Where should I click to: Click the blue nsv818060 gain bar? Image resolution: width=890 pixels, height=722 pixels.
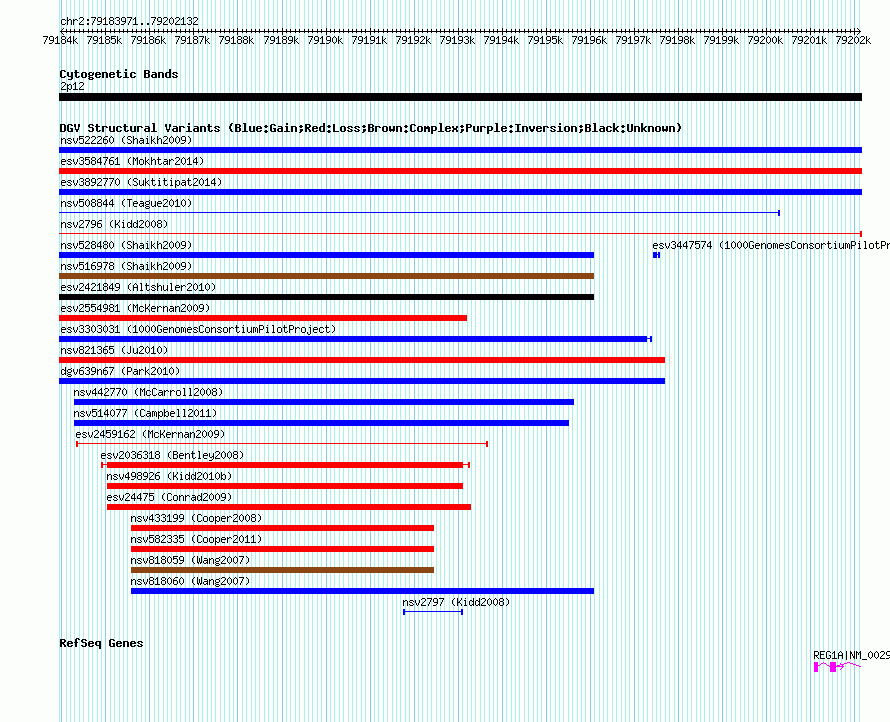coord(362,591)
